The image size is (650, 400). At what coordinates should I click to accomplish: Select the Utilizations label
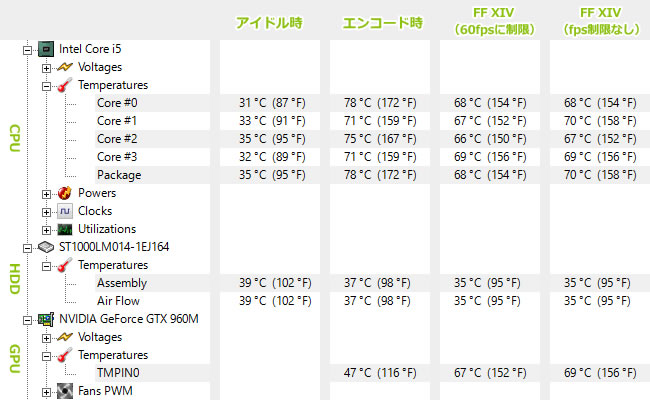point(107,229)
